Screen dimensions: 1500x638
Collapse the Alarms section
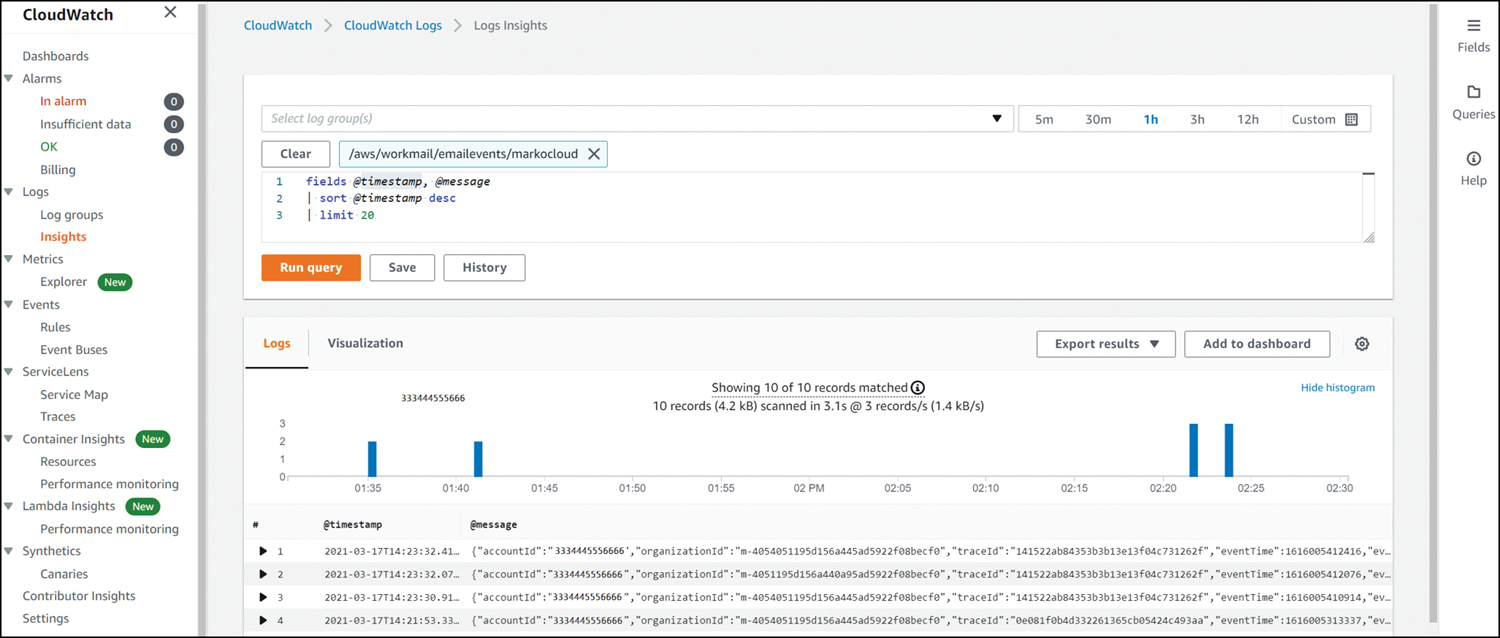[x=9, y=78]
